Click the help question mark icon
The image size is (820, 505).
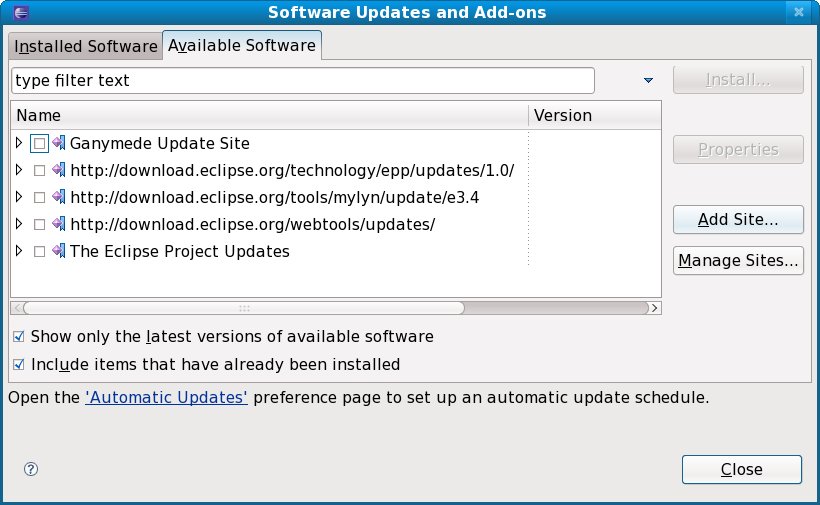[31, 469]
